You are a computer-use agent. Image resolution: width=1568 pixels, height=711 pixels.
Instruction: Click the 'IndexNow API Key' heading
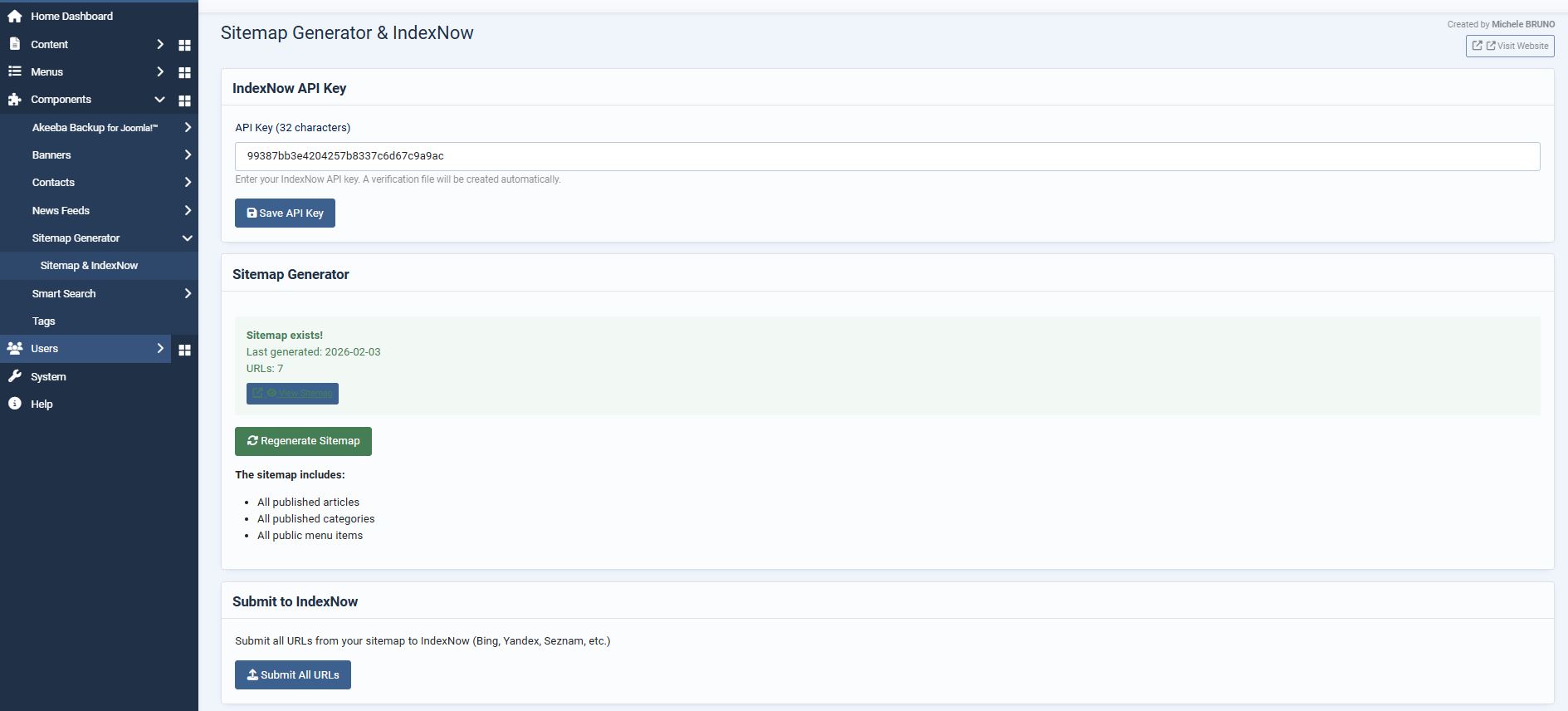(x=289, y=88)
